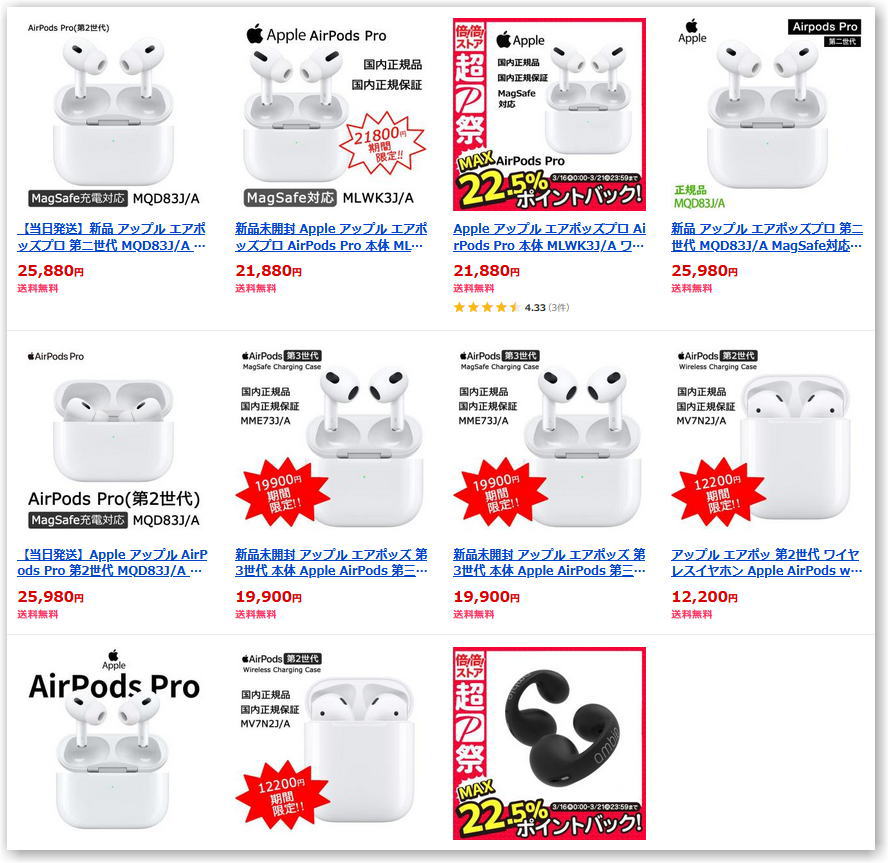
Task: Open the アップル エアポッ 第2世代 ワイヤレスイヤホン link
Action: pyautogui.click(x=766, y=562)
